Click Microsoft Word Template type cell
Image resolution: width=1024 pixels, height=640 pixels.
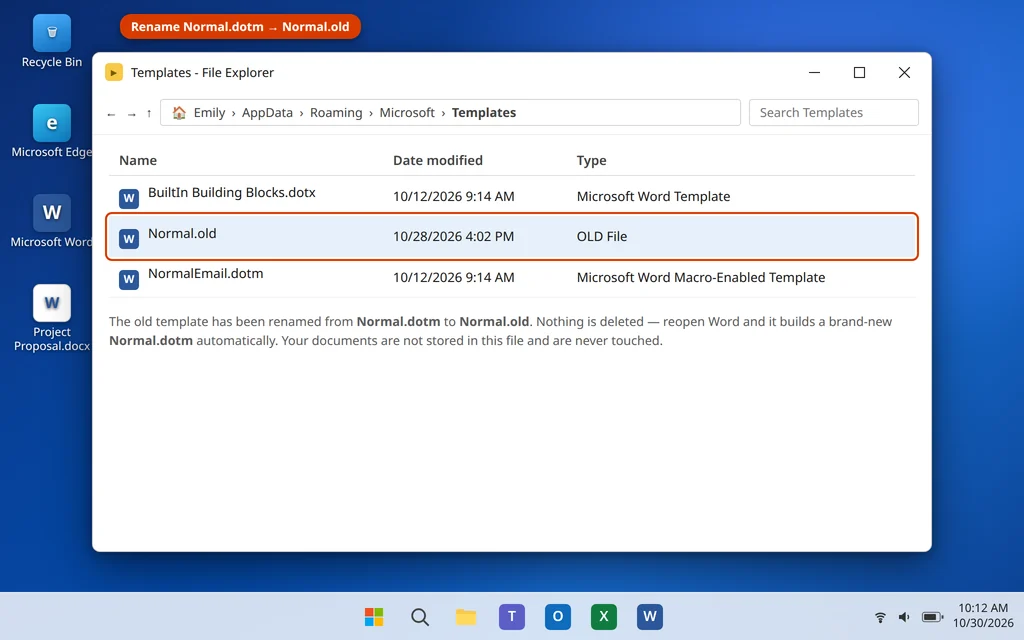[653, 196]
